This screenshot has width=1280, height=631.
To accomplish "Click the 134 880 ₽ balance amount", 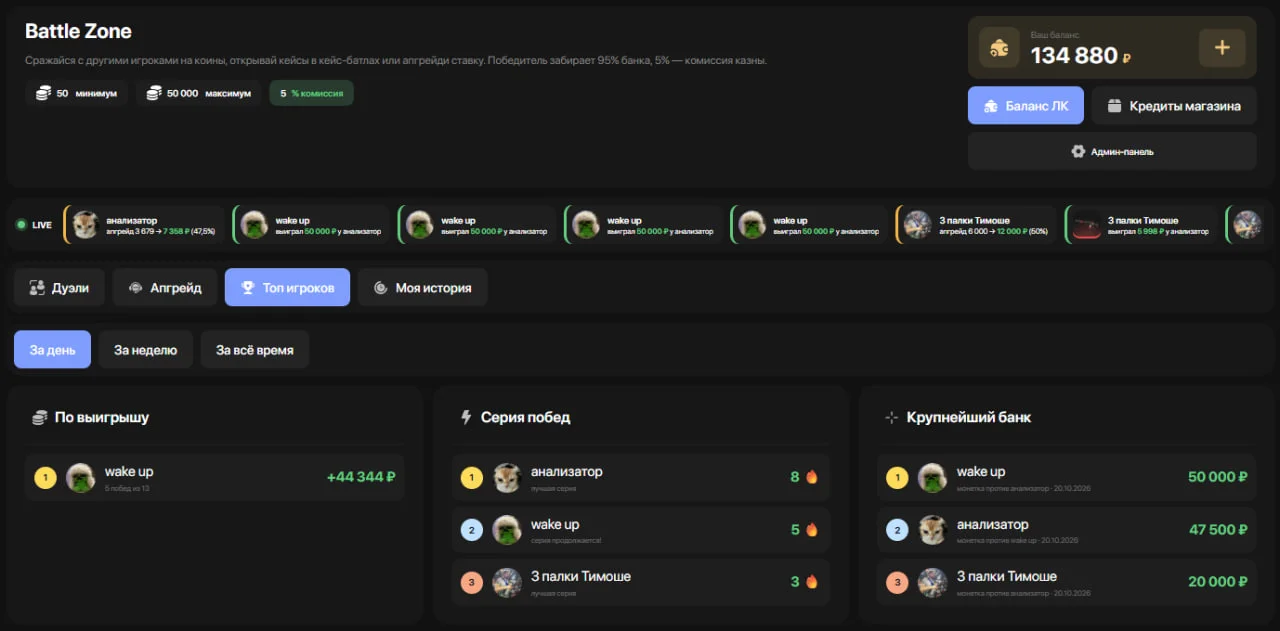I will (1081, 56).
